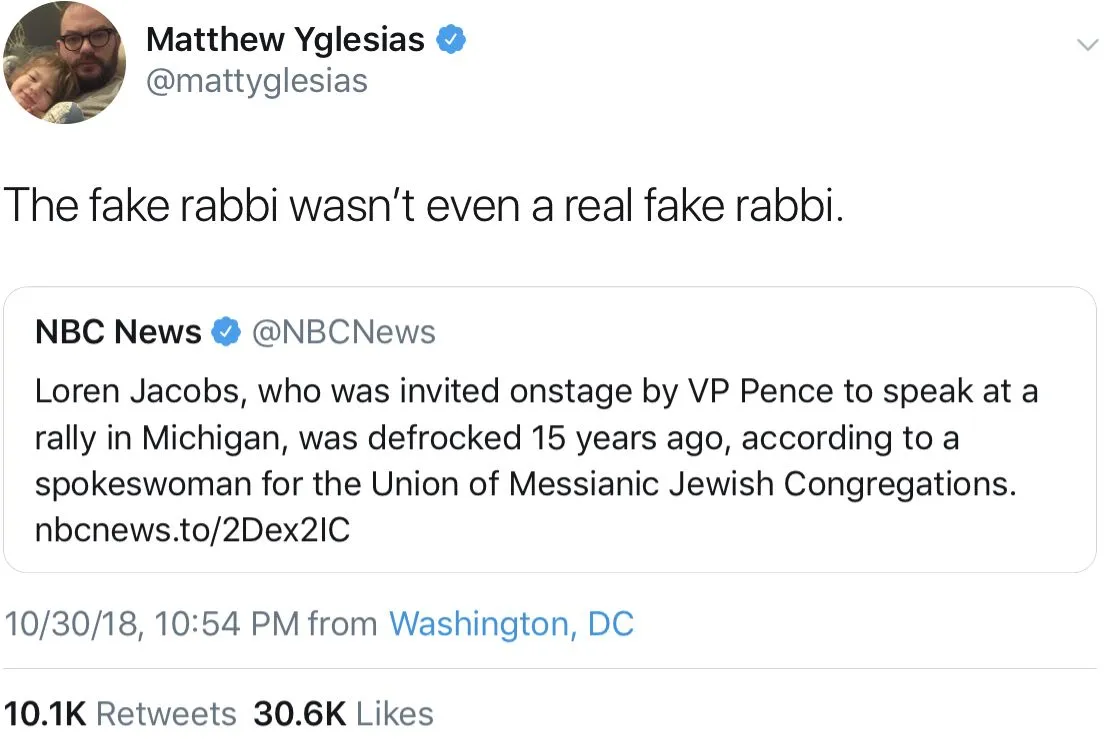
Task: Open Matthew Yglesias's profile photo
Action: coord(64,63)
